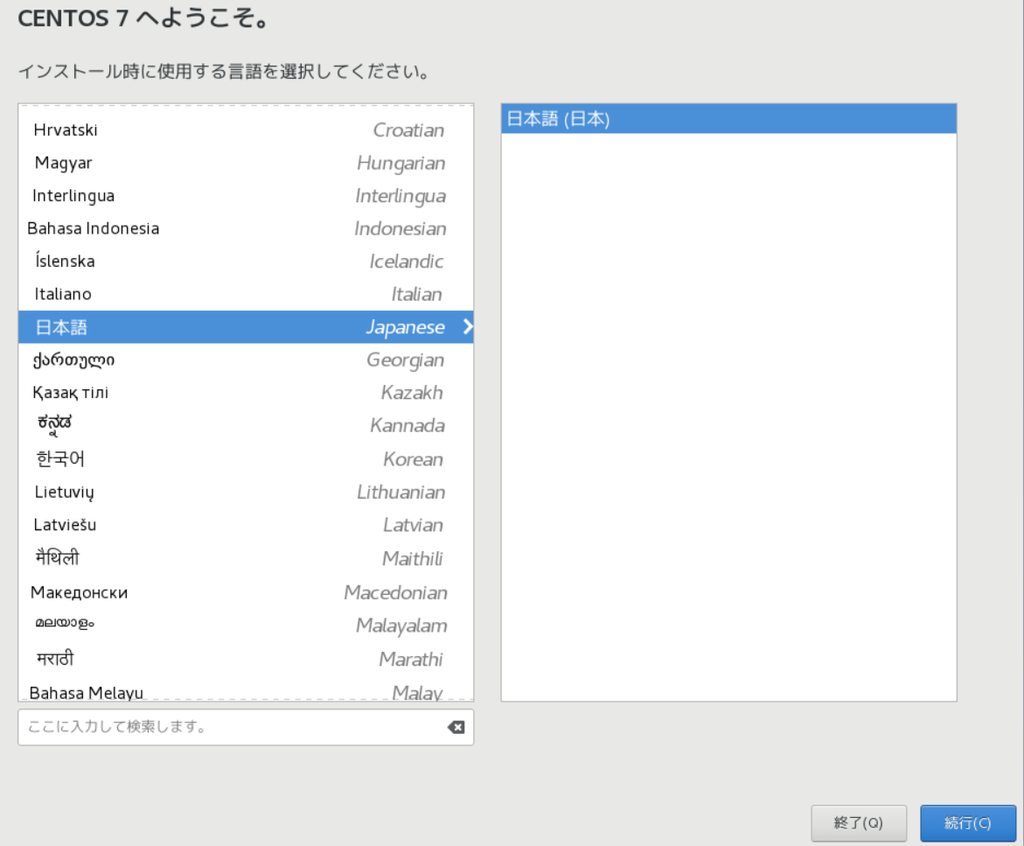The height and width of the screenshot is (846, 1024).
Task: Clear the search field with the backspace icon
Action: click(x=456, y=727)
